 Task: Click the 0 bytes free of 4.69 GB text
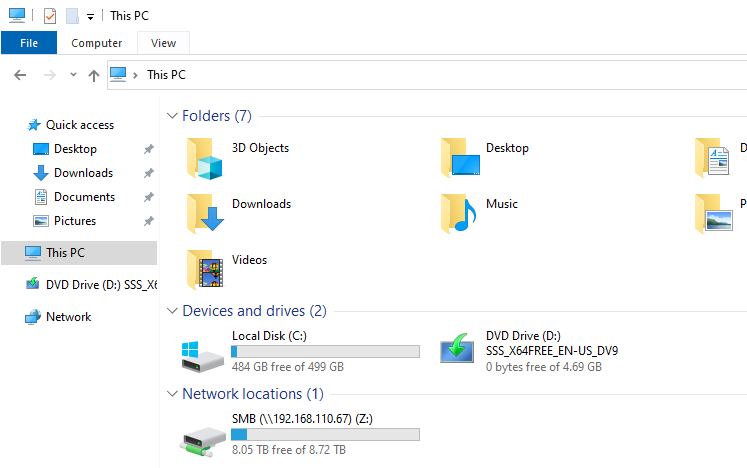[x=544, y=367]
